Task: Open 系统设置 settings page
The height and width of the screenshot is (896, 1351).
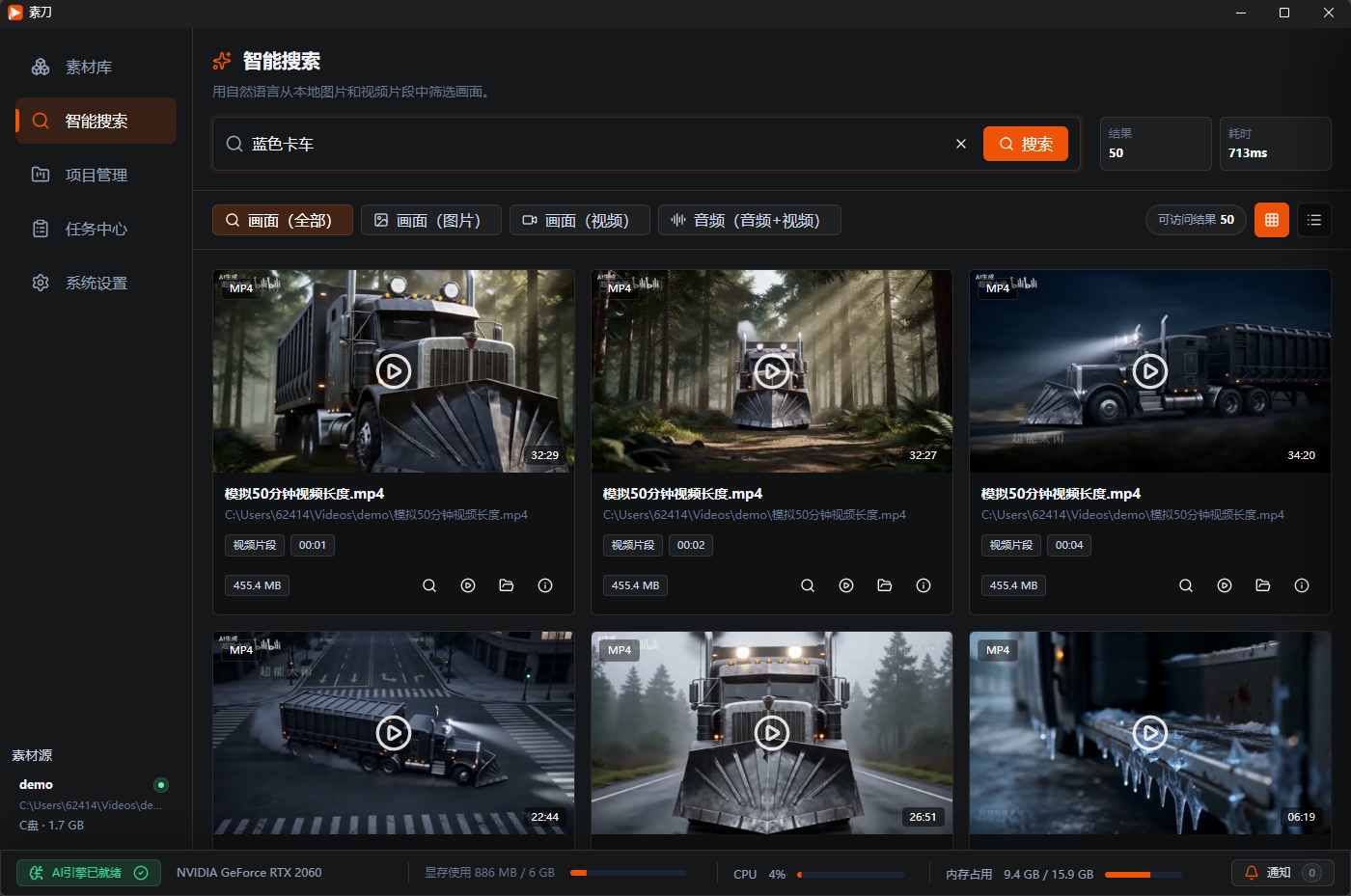Action: click(x=96, y=284)
